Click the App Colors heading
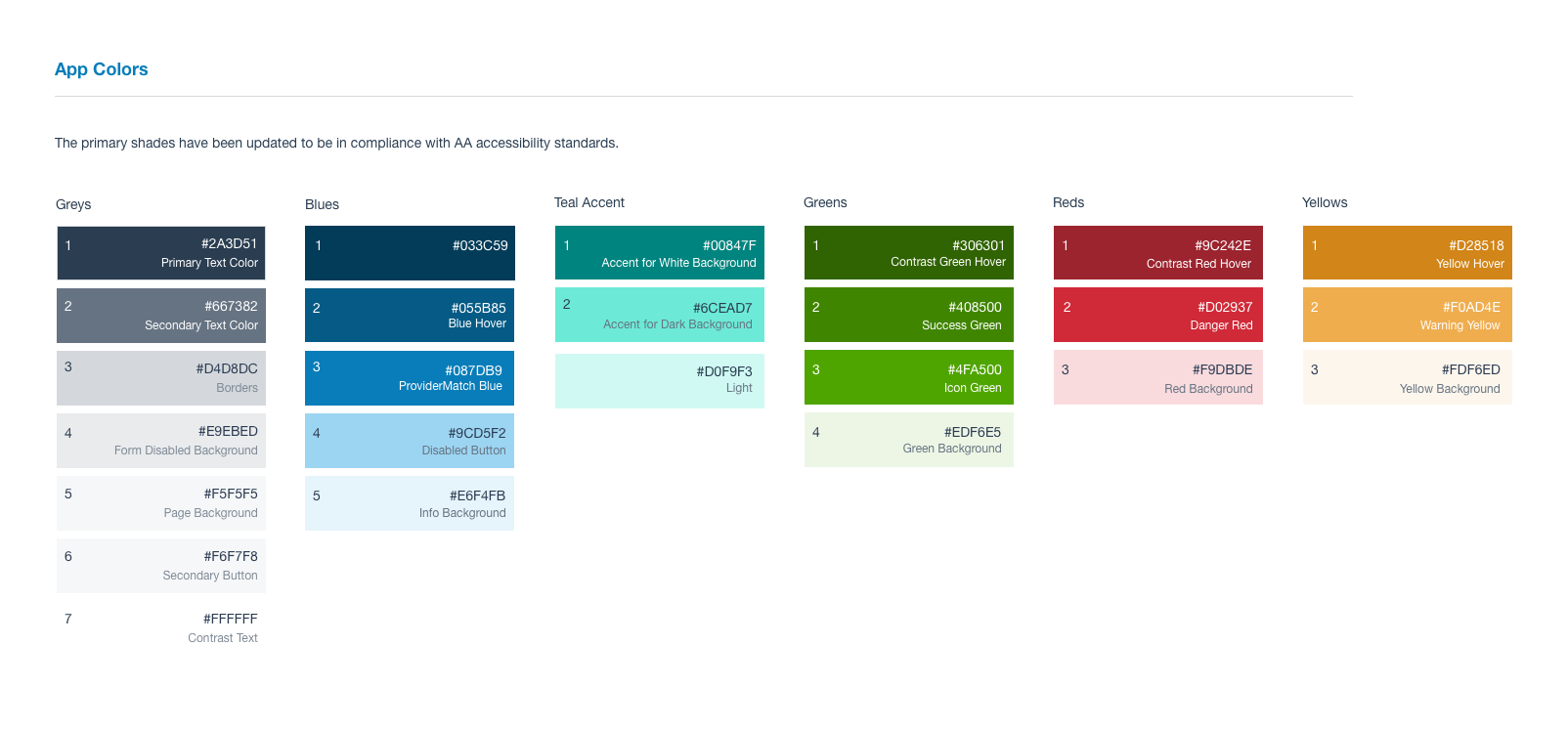This screenshot has height=730, width=1568. [102, 69]
